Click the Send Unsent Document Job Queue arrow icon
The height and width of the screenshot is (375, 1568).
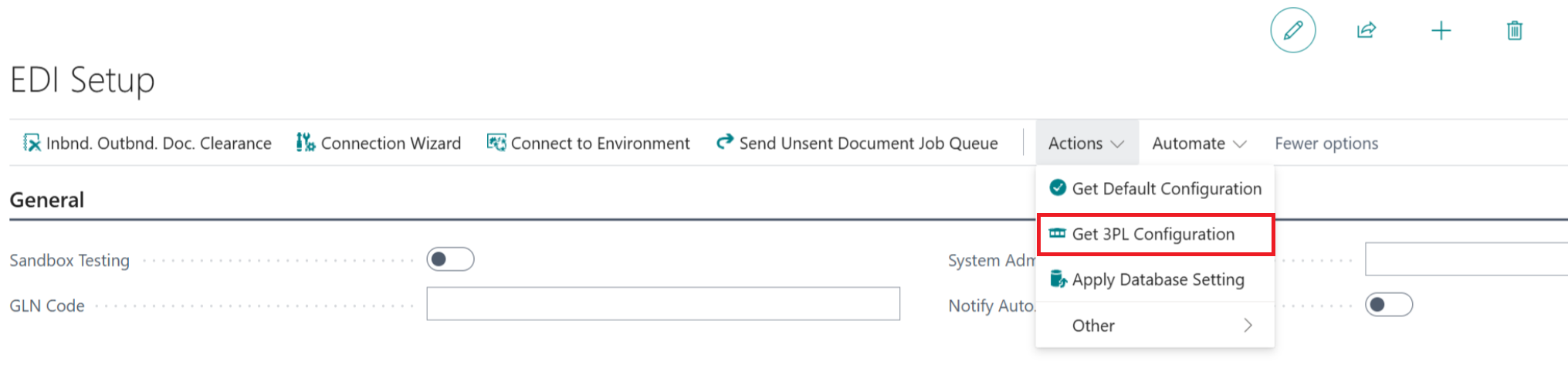pos(725,142)
